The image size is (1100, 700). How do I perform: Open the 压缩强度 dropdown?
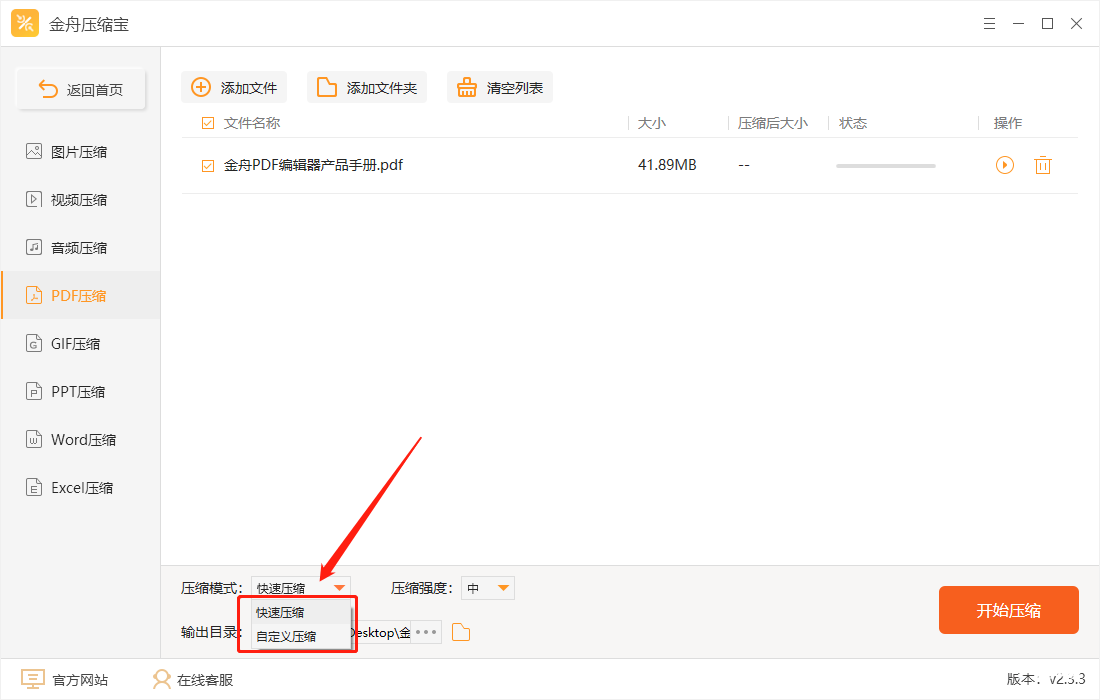tap(487, 587)
